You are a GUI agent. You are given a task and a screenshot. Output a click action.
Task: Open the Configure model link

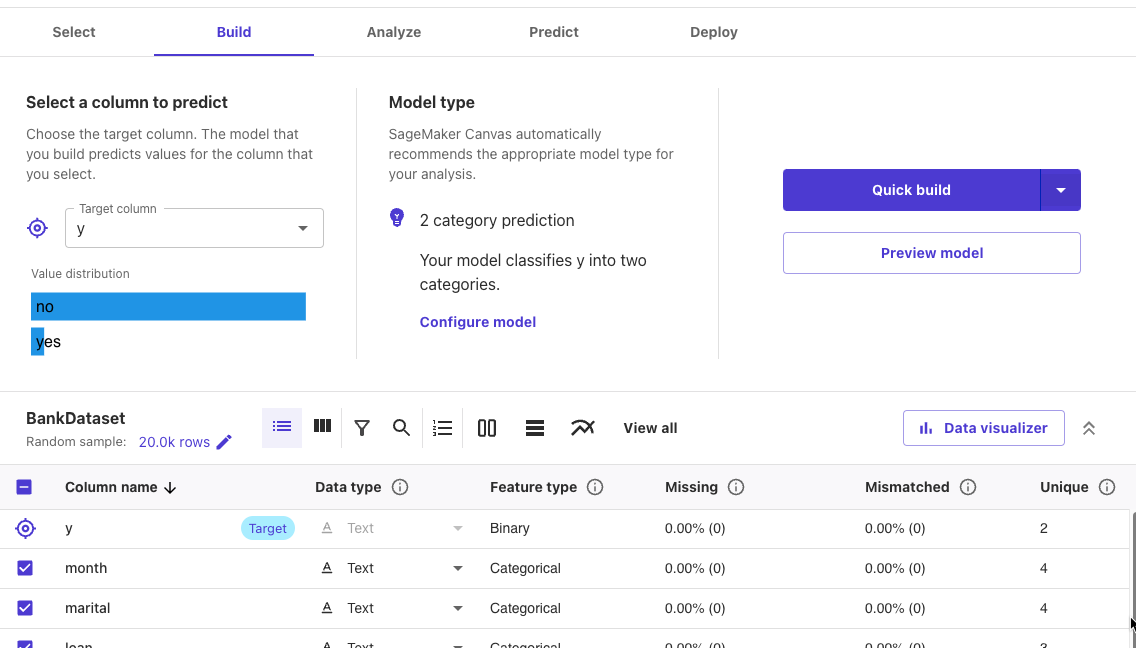click(478, 322)
